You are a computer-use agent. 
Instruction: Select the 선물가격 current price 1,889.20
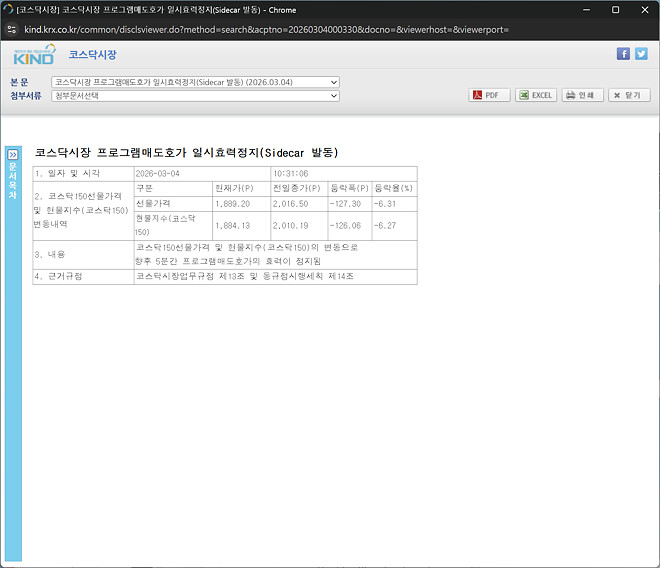click(233, 204)
